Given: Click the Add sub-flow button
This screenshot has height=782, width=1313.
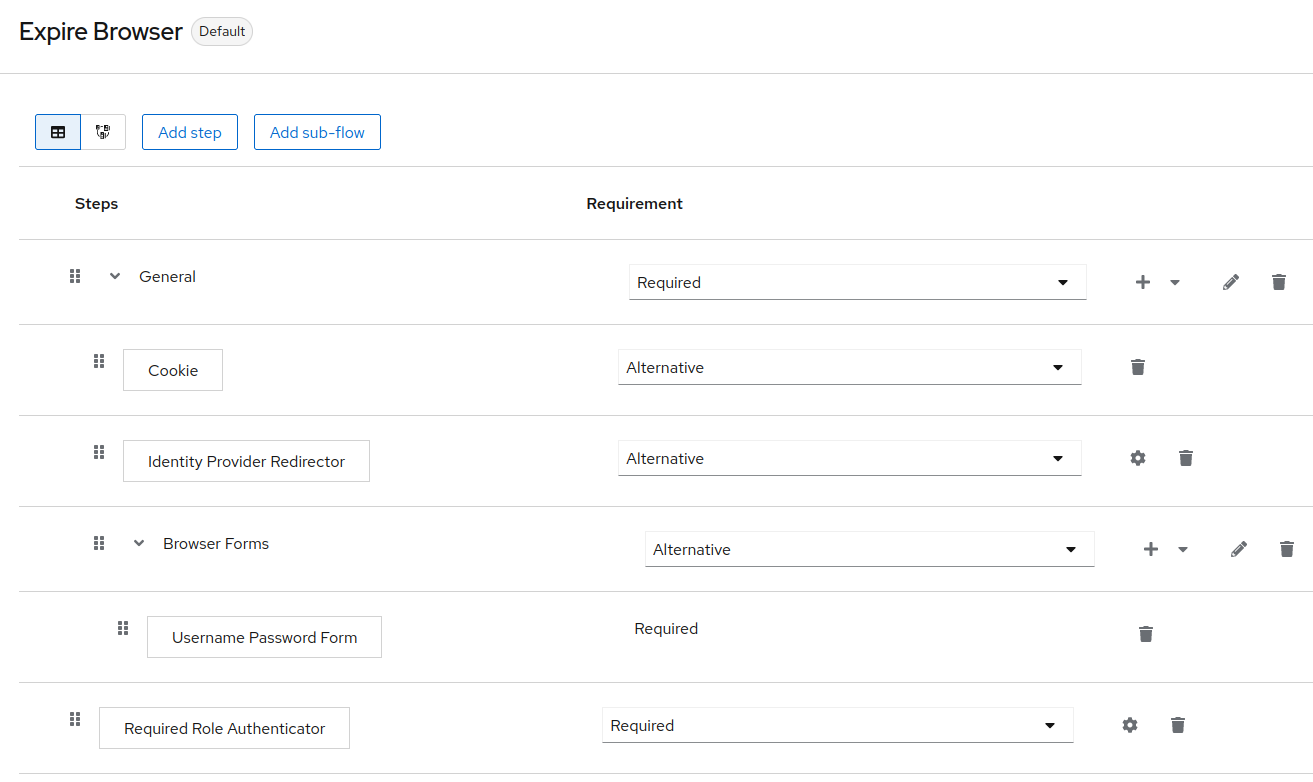Looking at the screenshot, I should pyautogui.click(x=317, y=132).
